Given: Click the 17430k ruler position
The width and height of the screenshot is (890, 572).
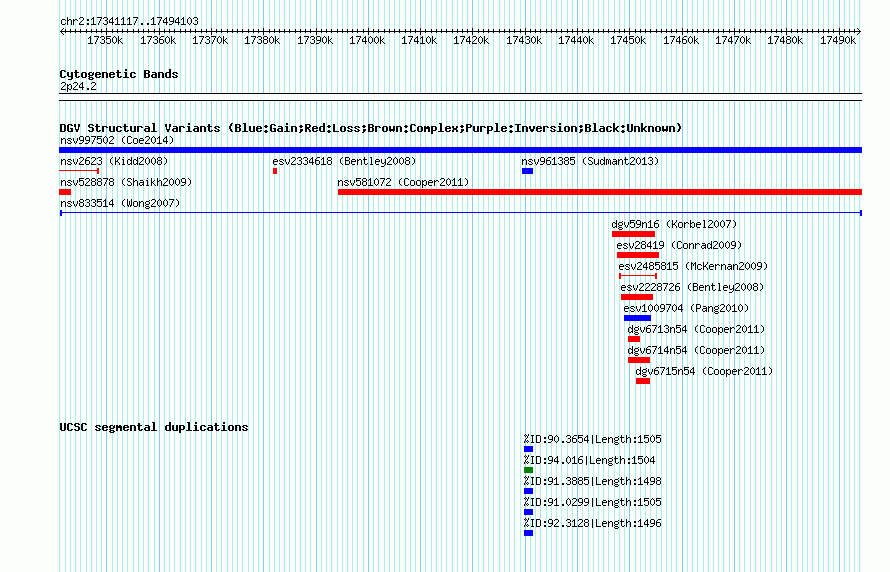Looking at the screenshot, I should tap(524, 41).
